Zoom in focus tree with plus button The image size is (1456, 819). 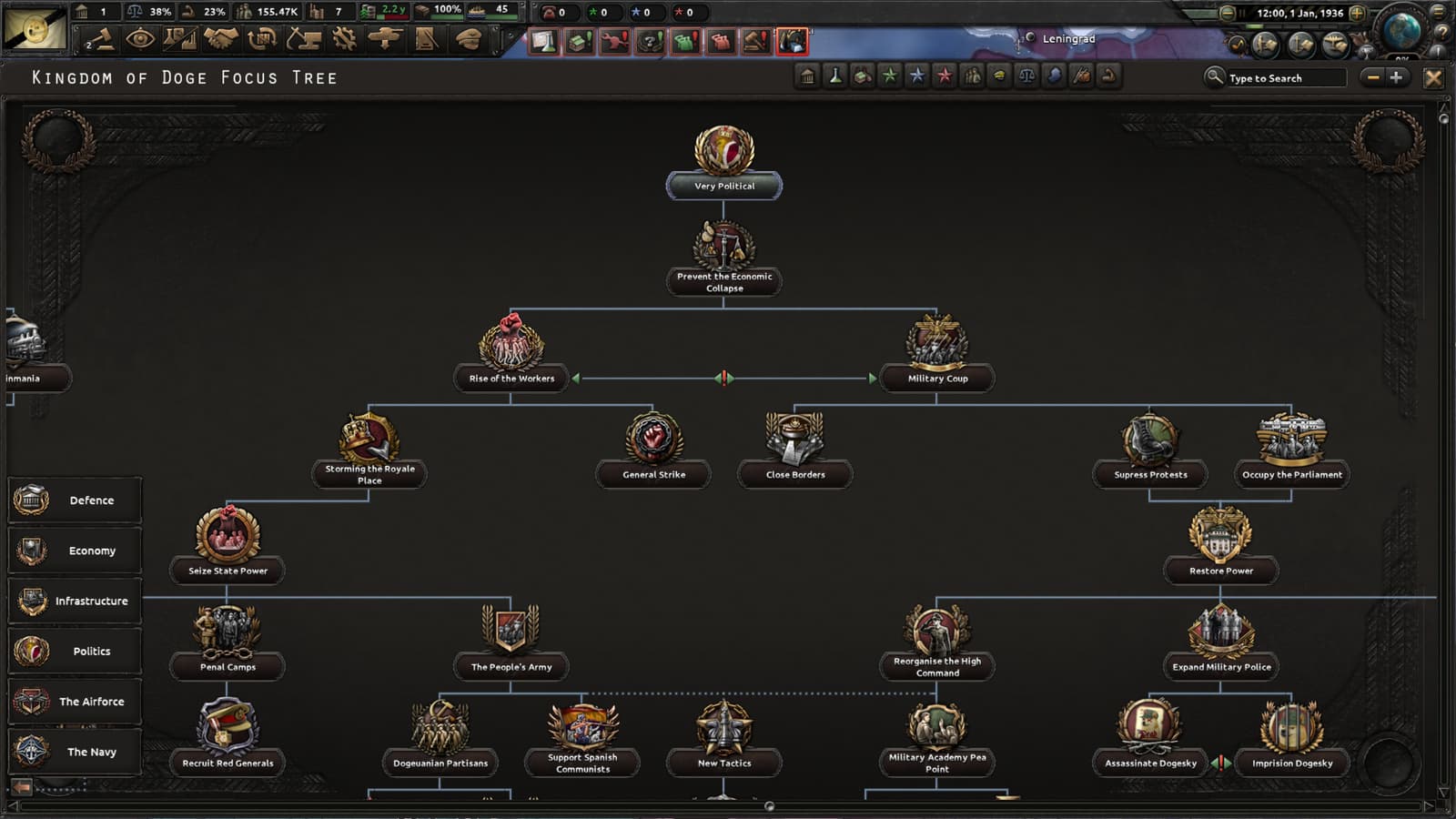(x=1396, y=77)
